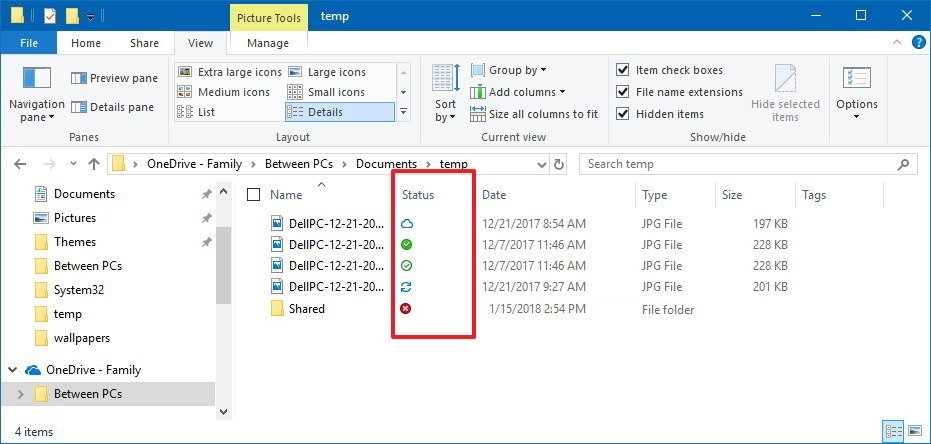Viewport: 931px width, 444px height.
Task: Click the red error status icon of Shared
Action: 406,308
